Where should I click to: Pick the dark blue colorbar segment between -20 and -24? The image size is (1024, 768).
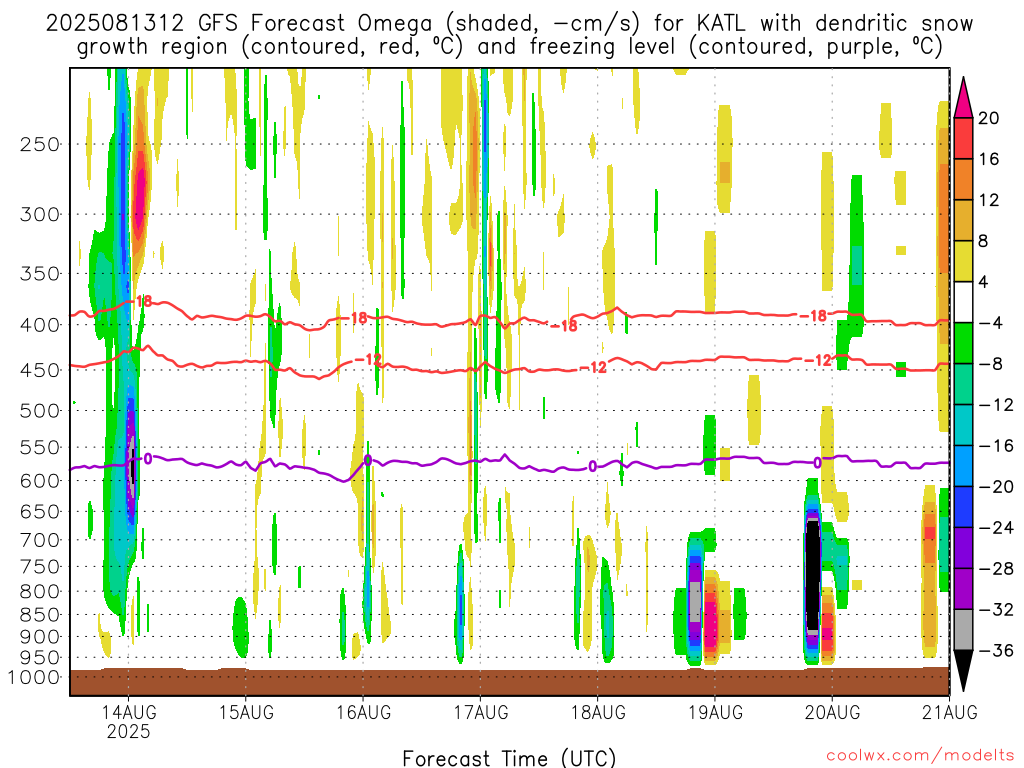coord(963,507)
